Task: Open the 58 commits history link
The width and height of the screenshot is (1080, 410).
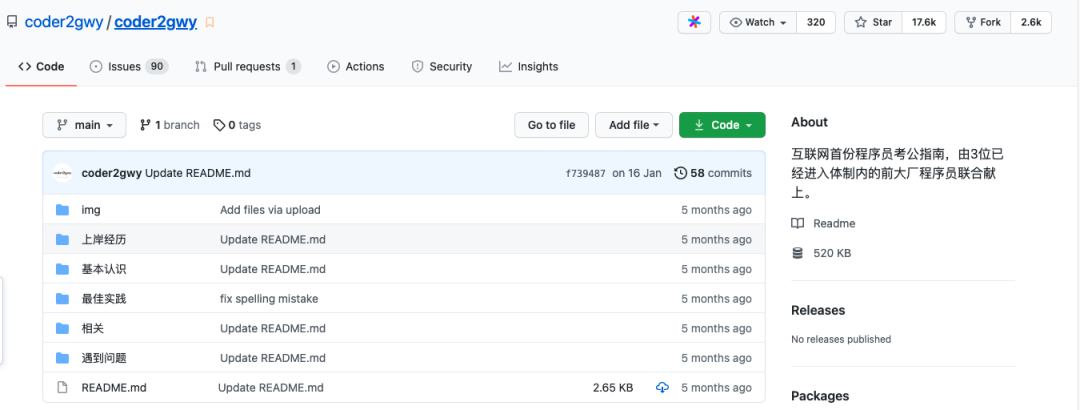Action: (x=714, y=173)
